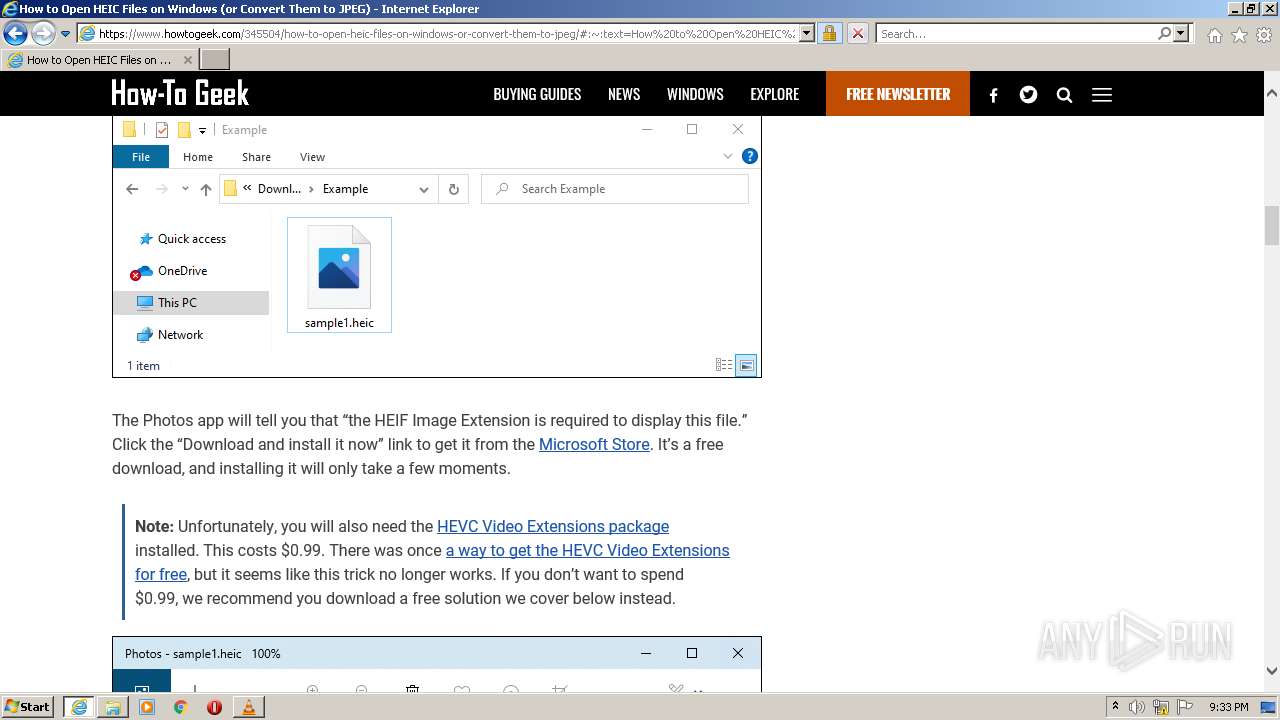
Task: Open the Windows menu item
Action: click(x=695, y=94)
